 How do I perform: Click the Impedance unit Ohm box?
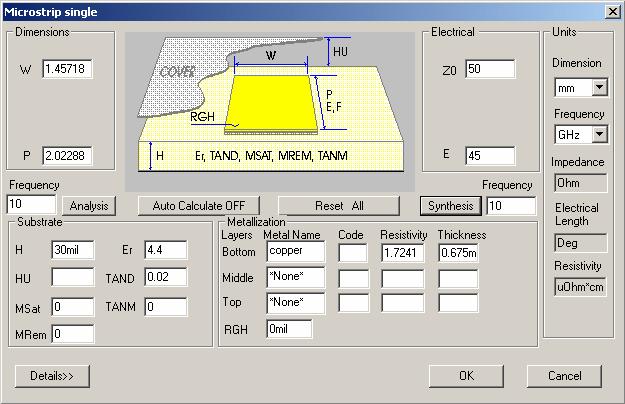point(581,183)
